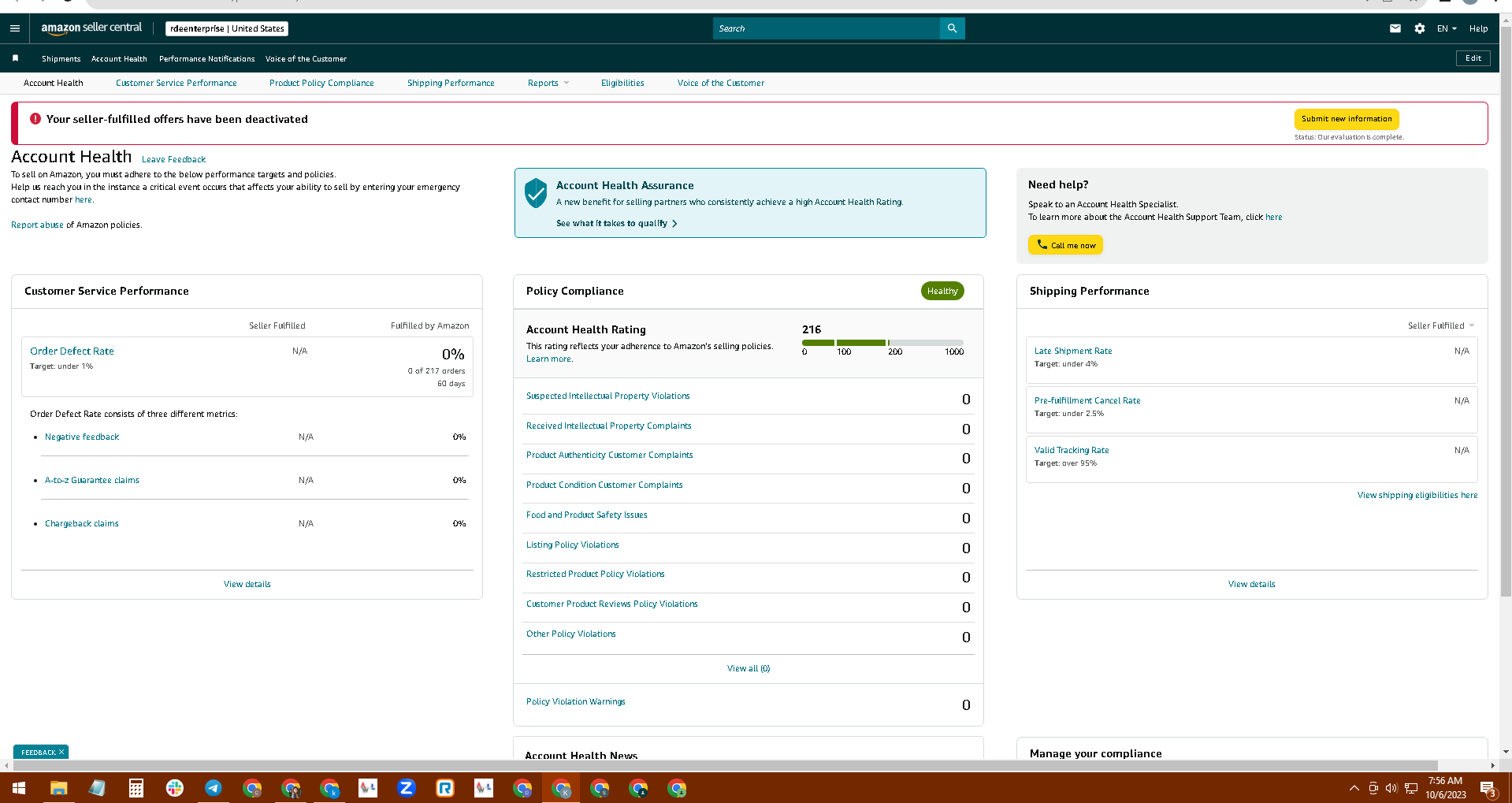Click the Call me now button
1512x803 pixels.
[x=1065, y=245]
